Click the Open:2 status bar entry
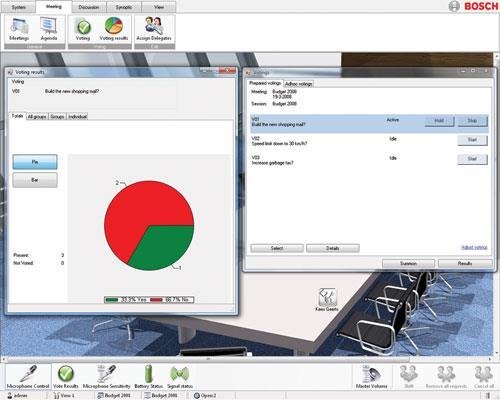The image size is (500, 400). pos(205,396)
